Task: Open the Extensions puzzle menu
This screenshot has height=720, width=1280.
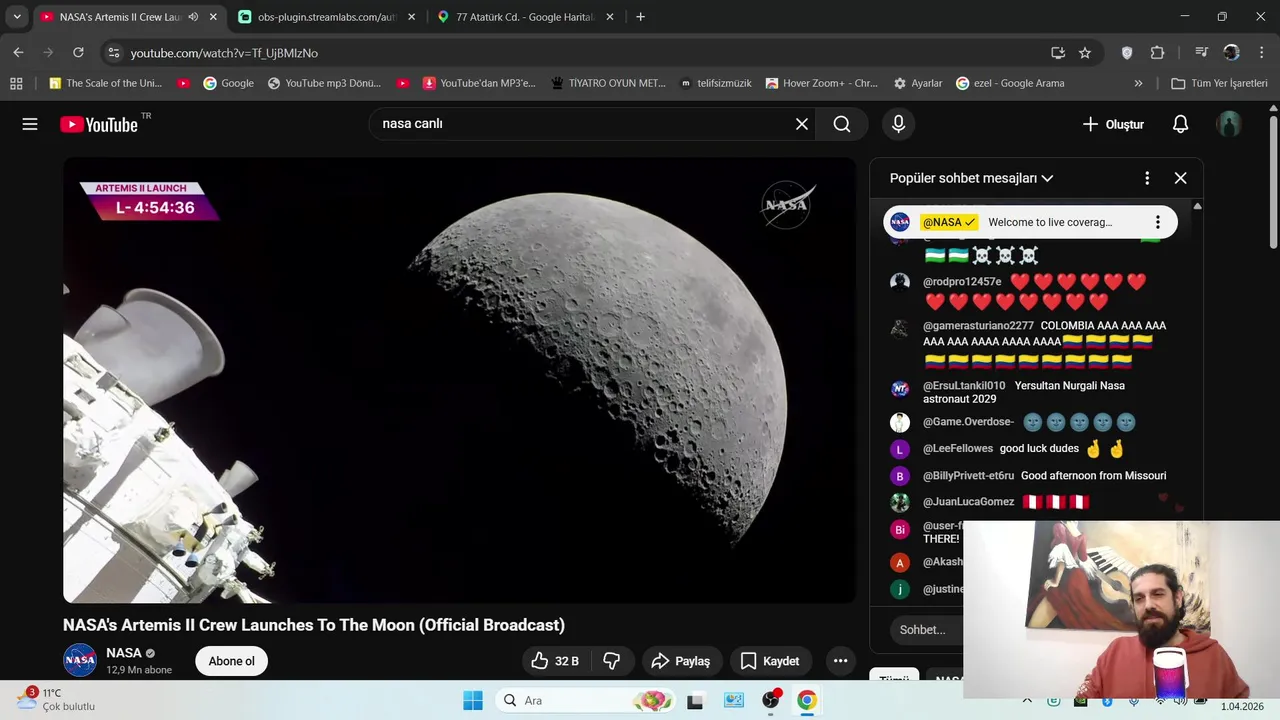Action: (1157, 53)
